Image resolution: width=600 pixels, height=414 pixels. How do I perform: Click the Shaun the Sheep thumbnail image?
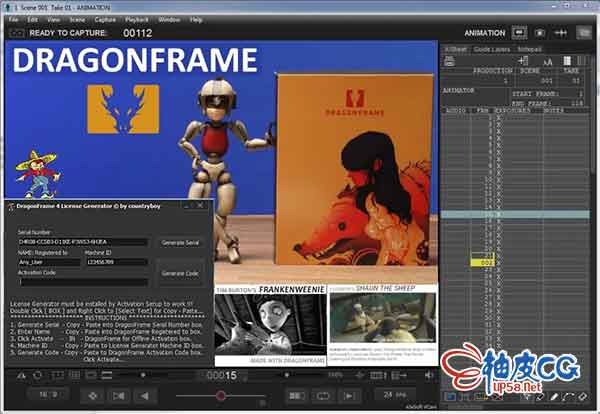pyautogui.click(x=383, y=318)
